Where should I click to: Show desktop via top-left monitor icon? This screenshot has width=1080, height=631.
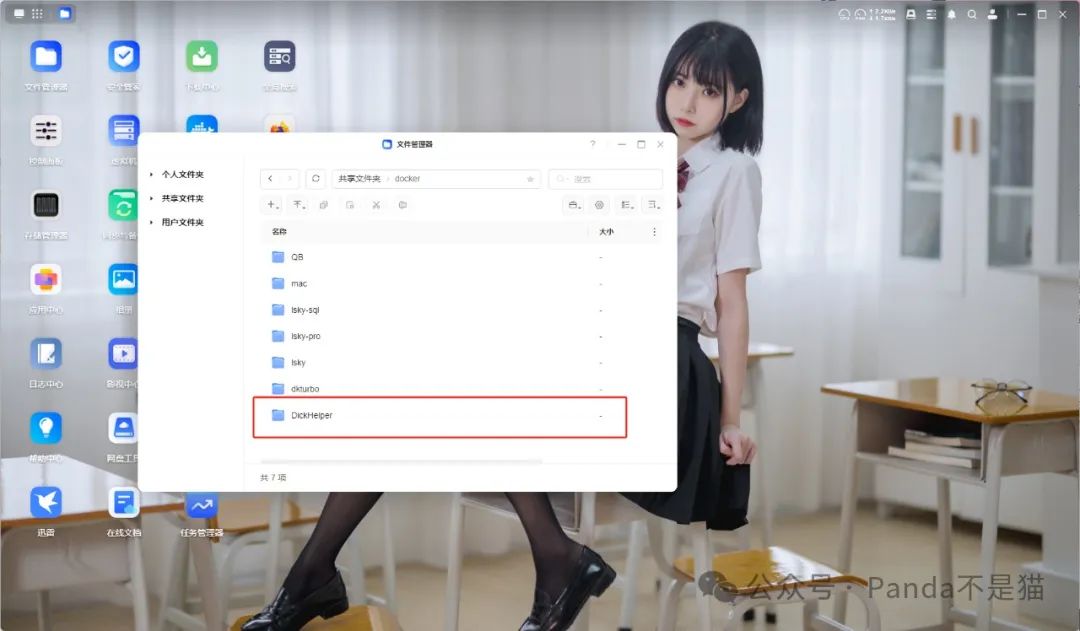pos(19,13)
